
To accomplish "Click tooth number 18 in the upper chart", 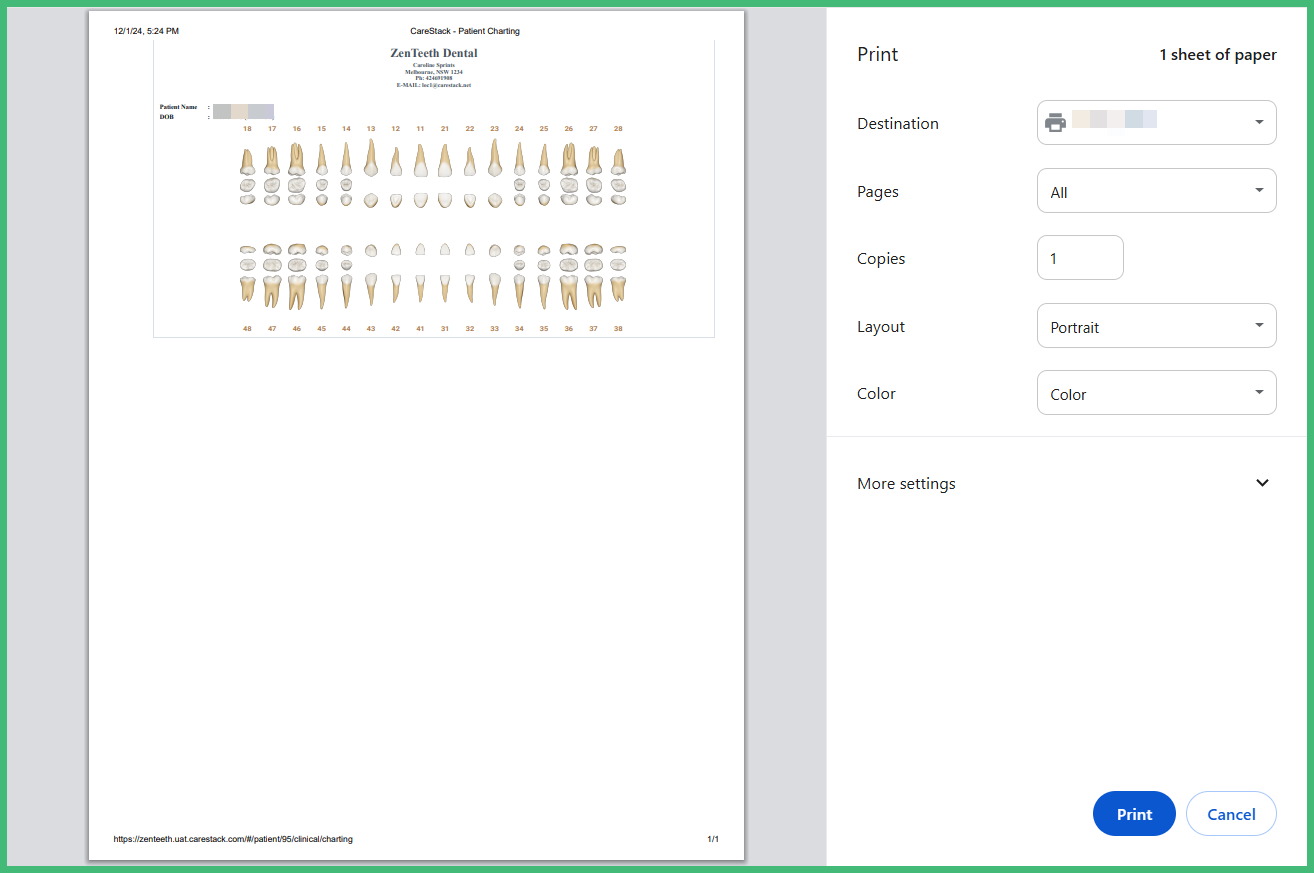I will pos(247,128).
